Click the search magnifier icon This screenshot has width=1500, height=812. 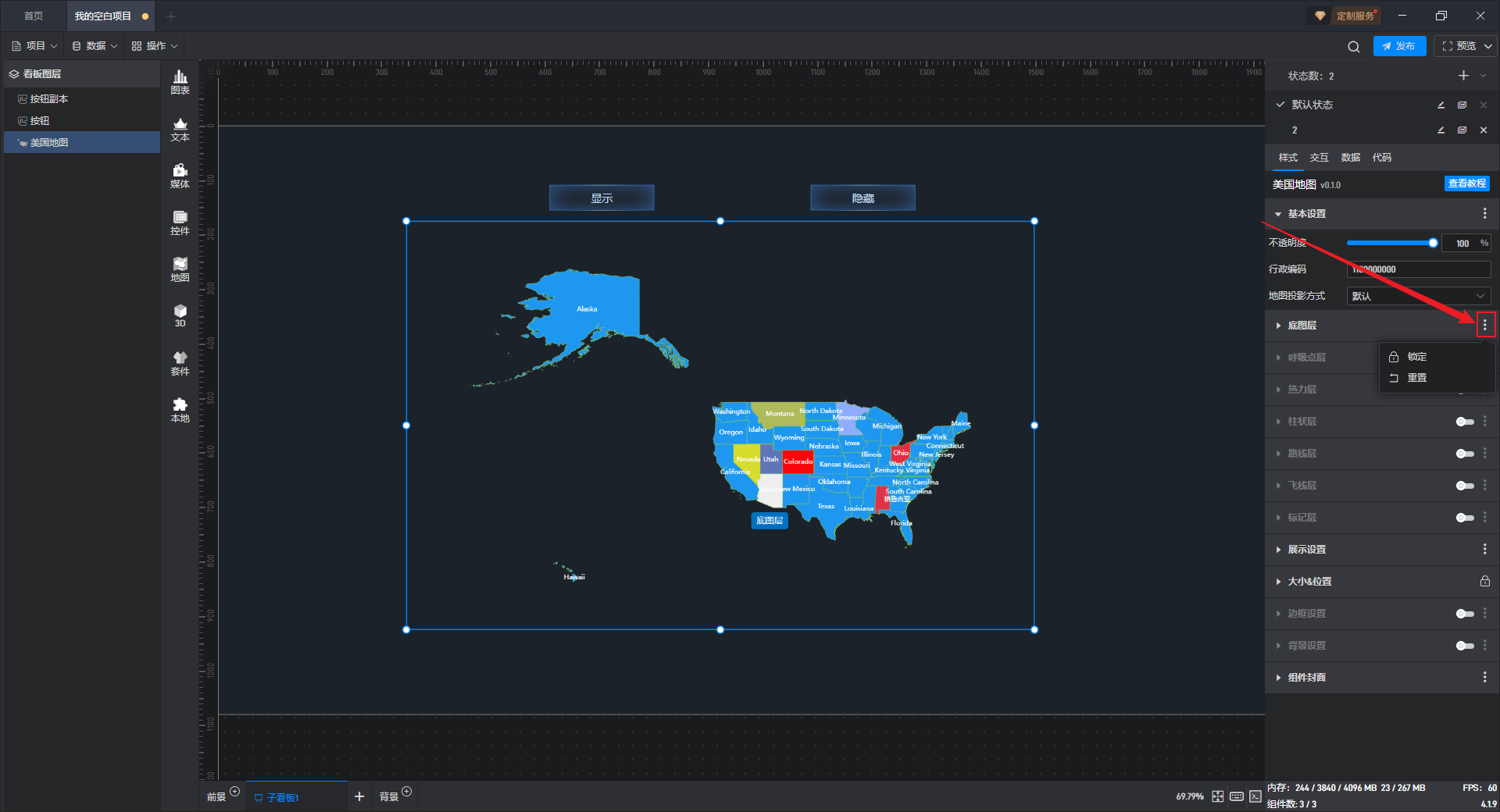coord(1353,47)
